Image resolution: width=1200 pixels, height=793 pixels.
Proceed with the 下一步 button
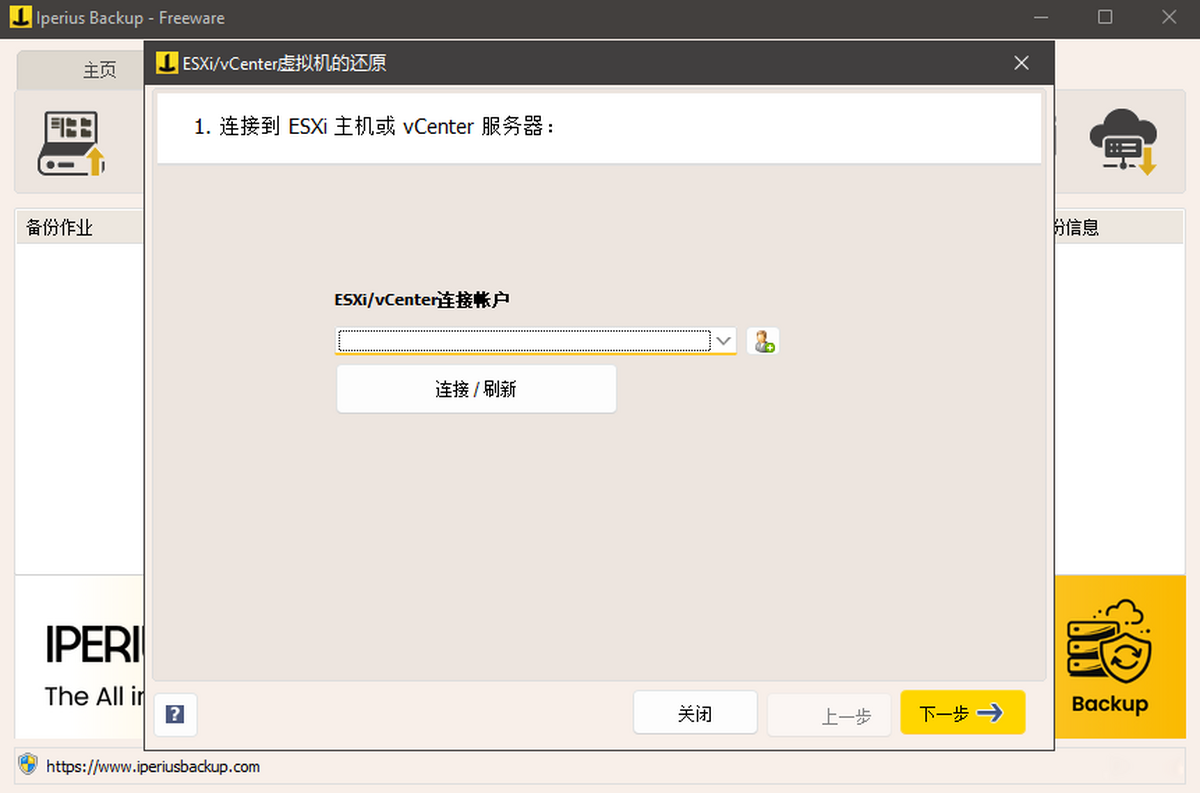[962, 713]
